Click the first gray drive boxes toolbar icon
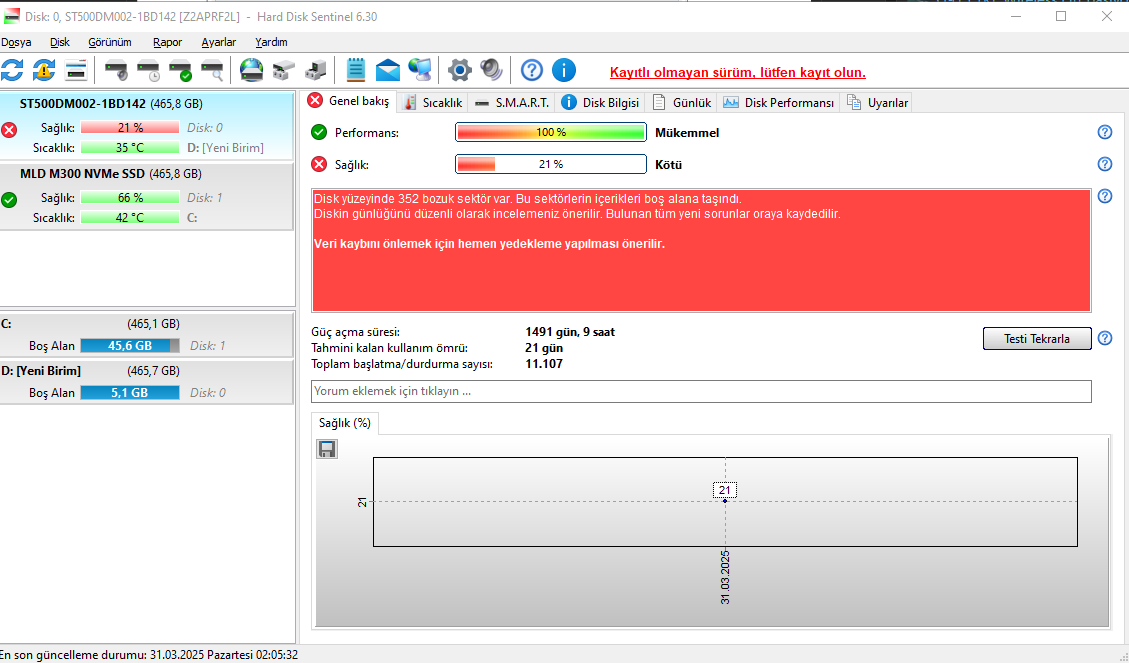The height and width of the screenshot is (663, 1129). point(283,71)
